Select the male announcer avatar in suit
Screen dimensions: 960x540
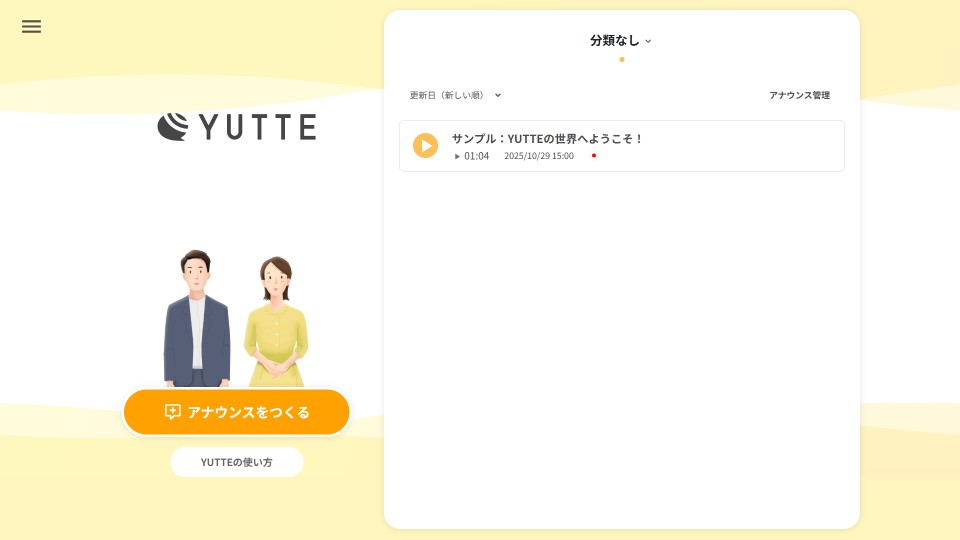coord(197,320)
